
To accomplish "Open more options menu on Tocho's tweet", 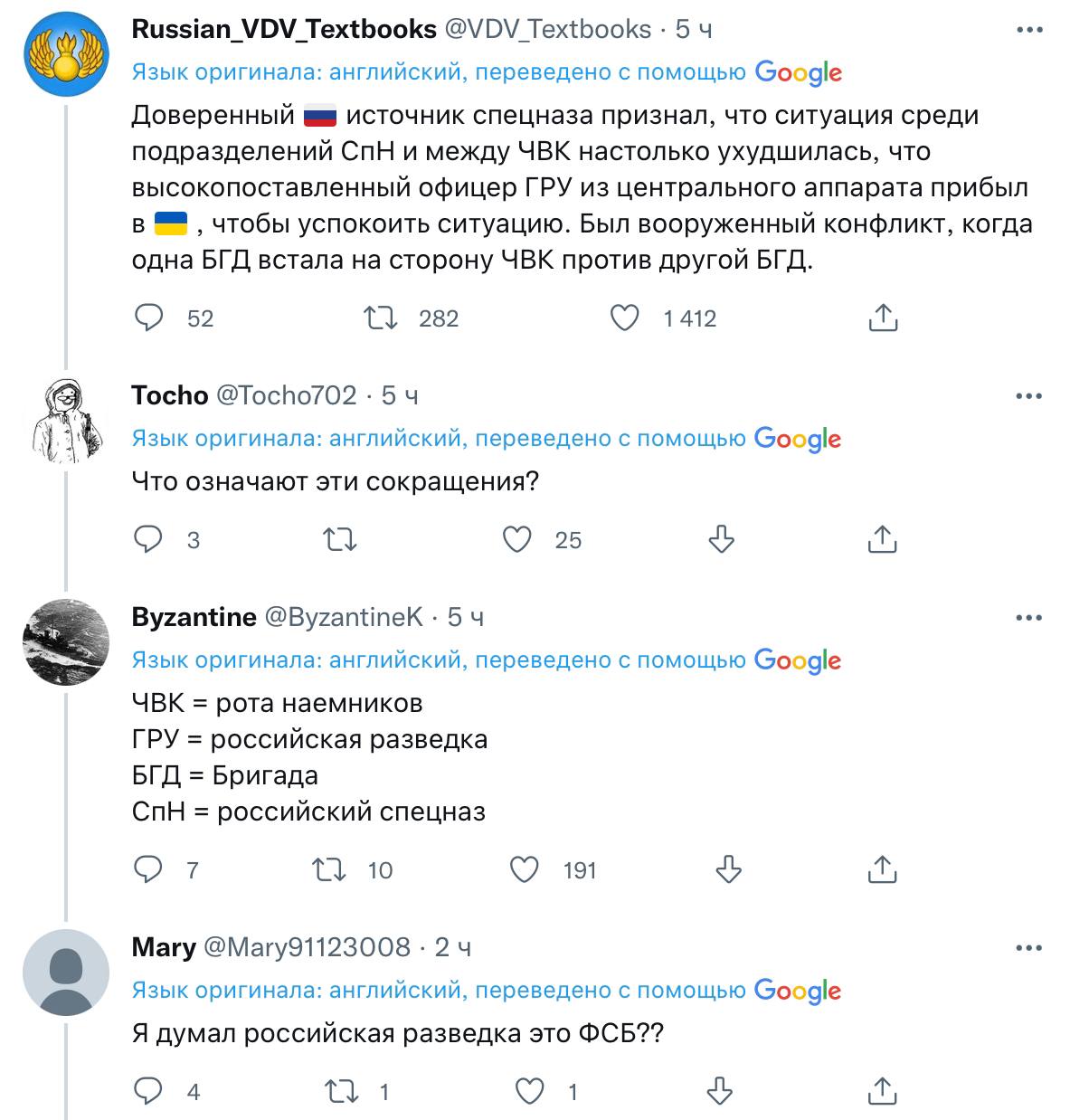I will coord(1029,396).
